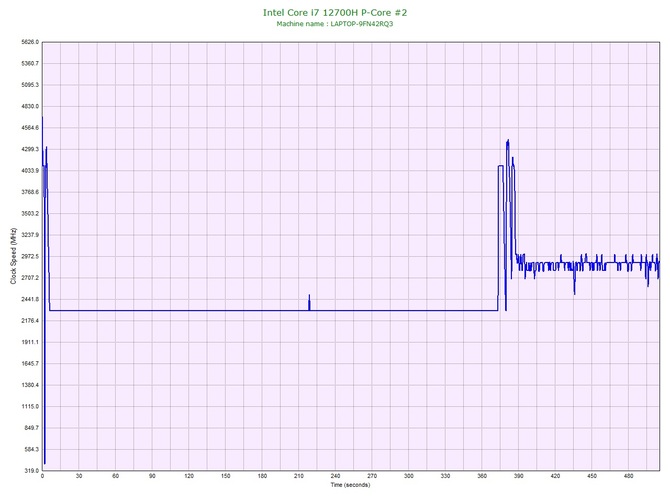Click the Time (seconds) axis label
The height and width of the screenshot is (502, 670).
pyautogui.click(x=350, y=485)
